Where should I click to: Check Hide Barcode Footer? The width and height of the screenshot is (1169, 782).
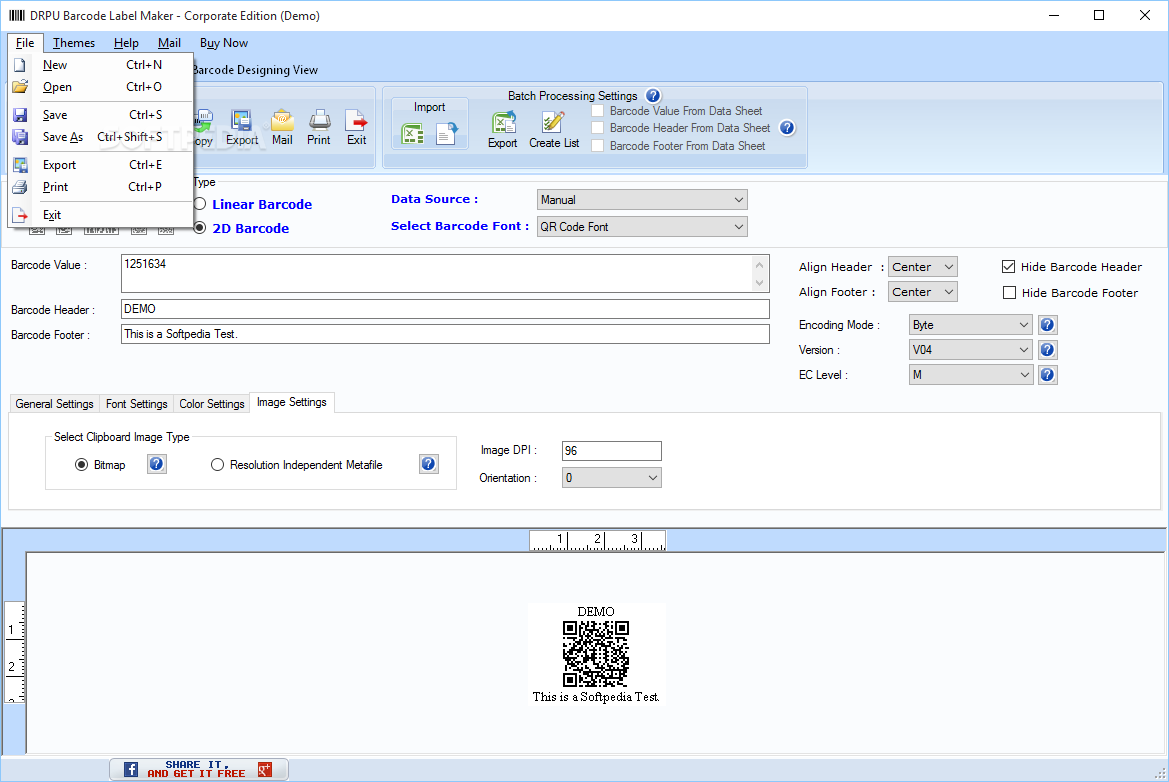(1009, 293)
